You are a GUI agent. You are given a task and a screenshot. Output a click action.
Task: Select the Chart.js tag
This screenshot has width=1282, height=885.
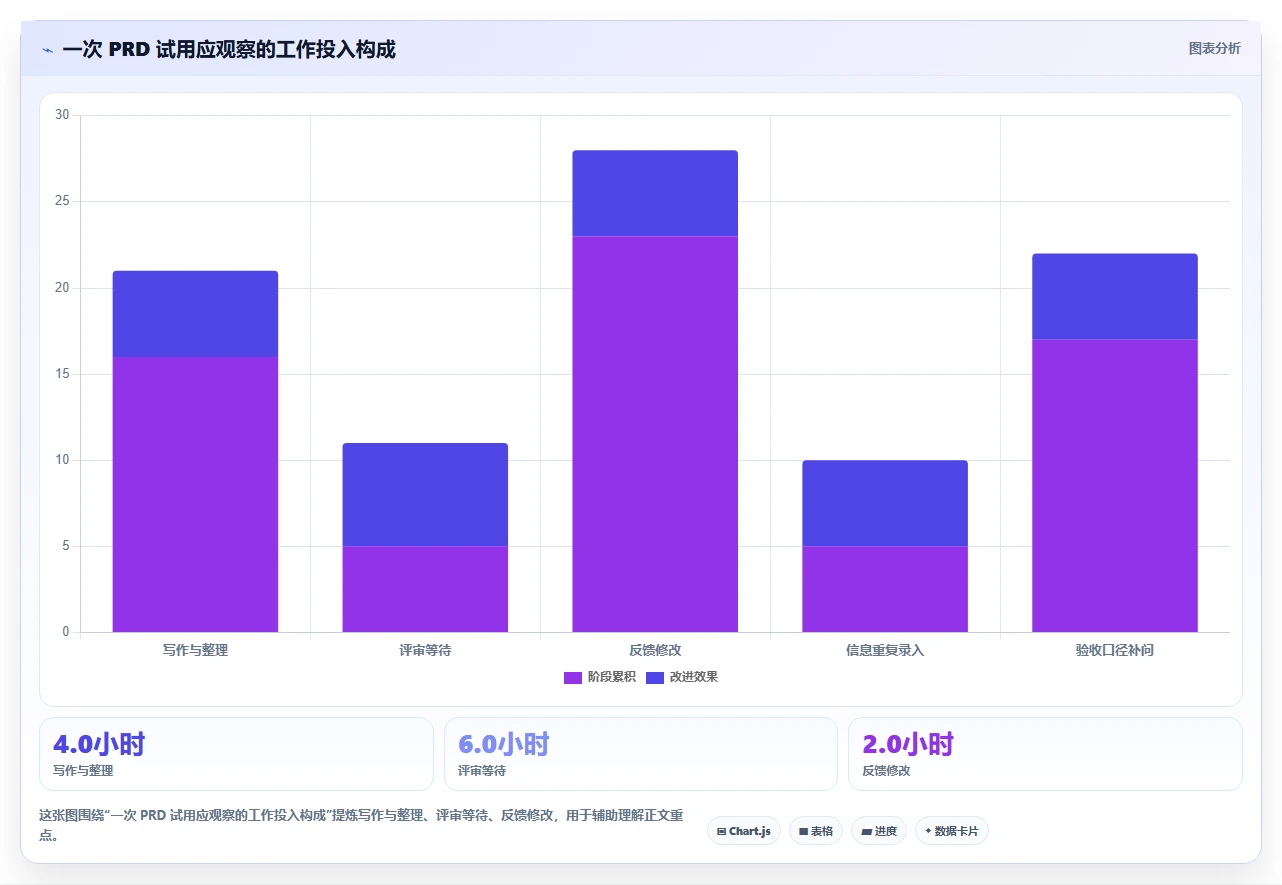pos(743,831)
